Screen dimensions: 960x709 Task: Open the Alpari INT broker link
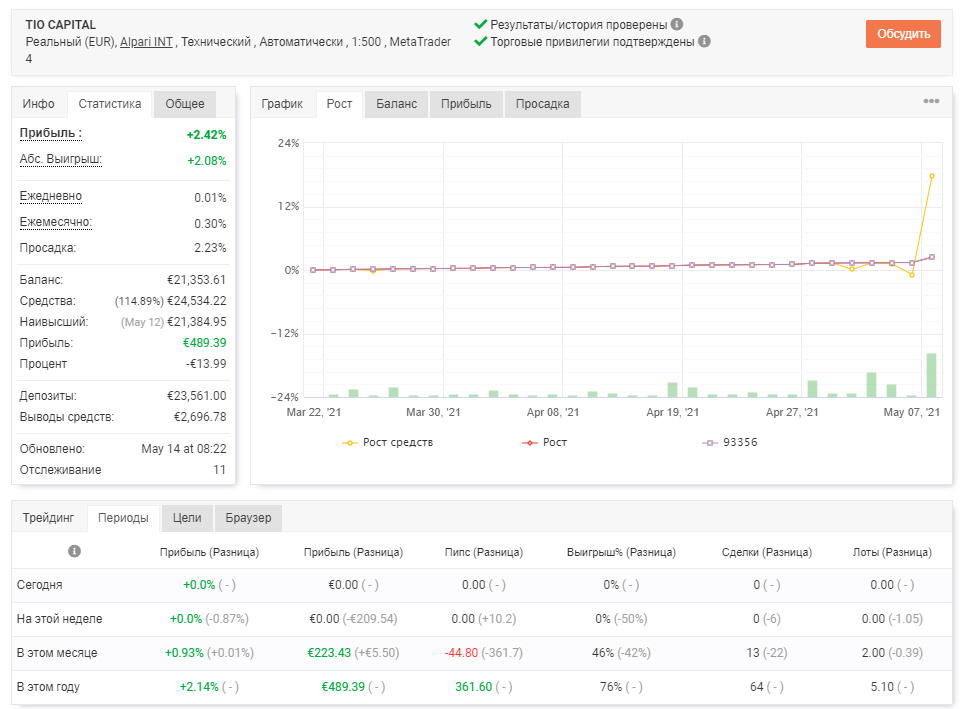click(146, 42)
